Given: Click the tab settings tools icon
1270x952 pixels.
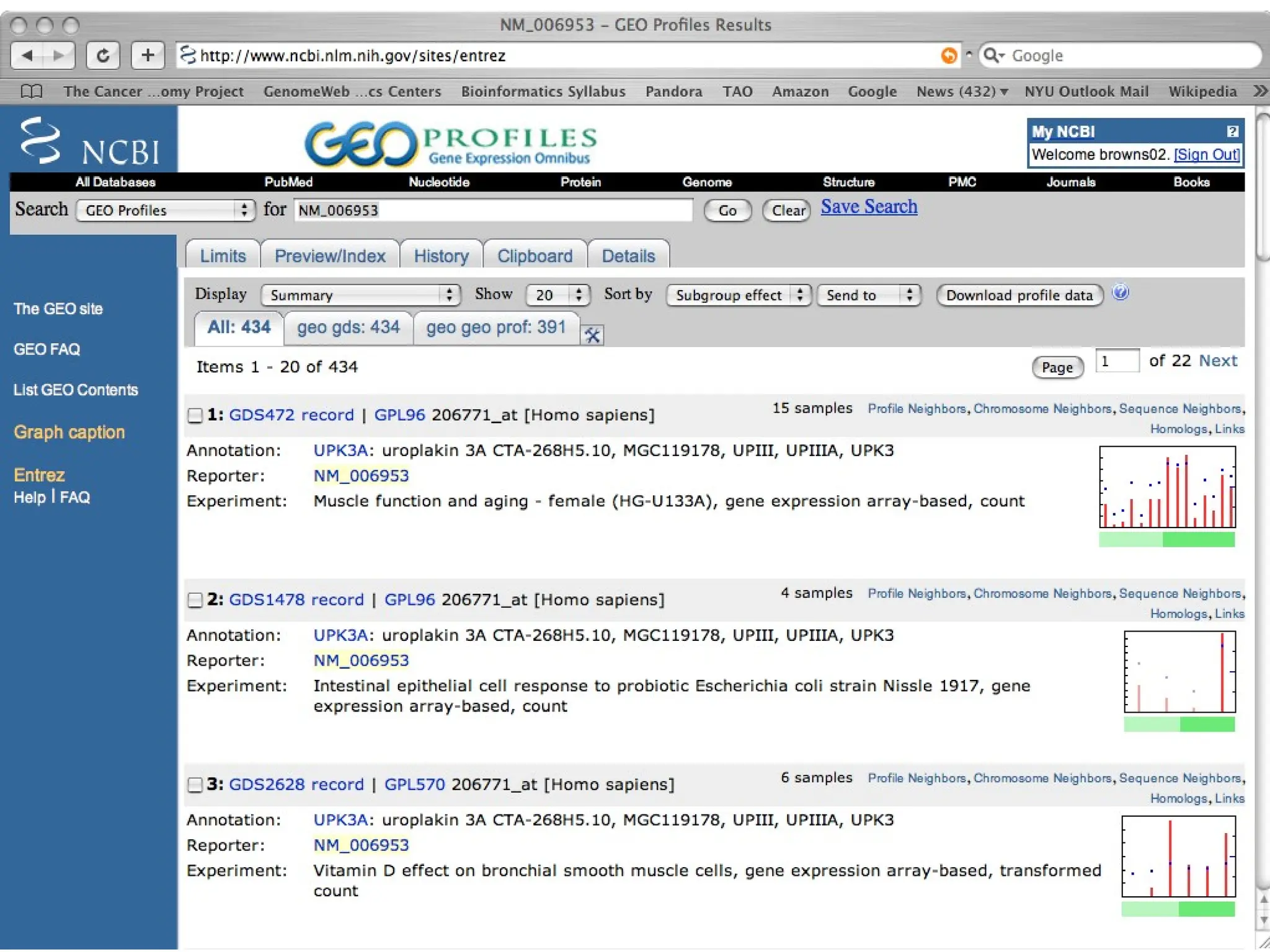Looking at the screenshot, I should tap(592, 335).
